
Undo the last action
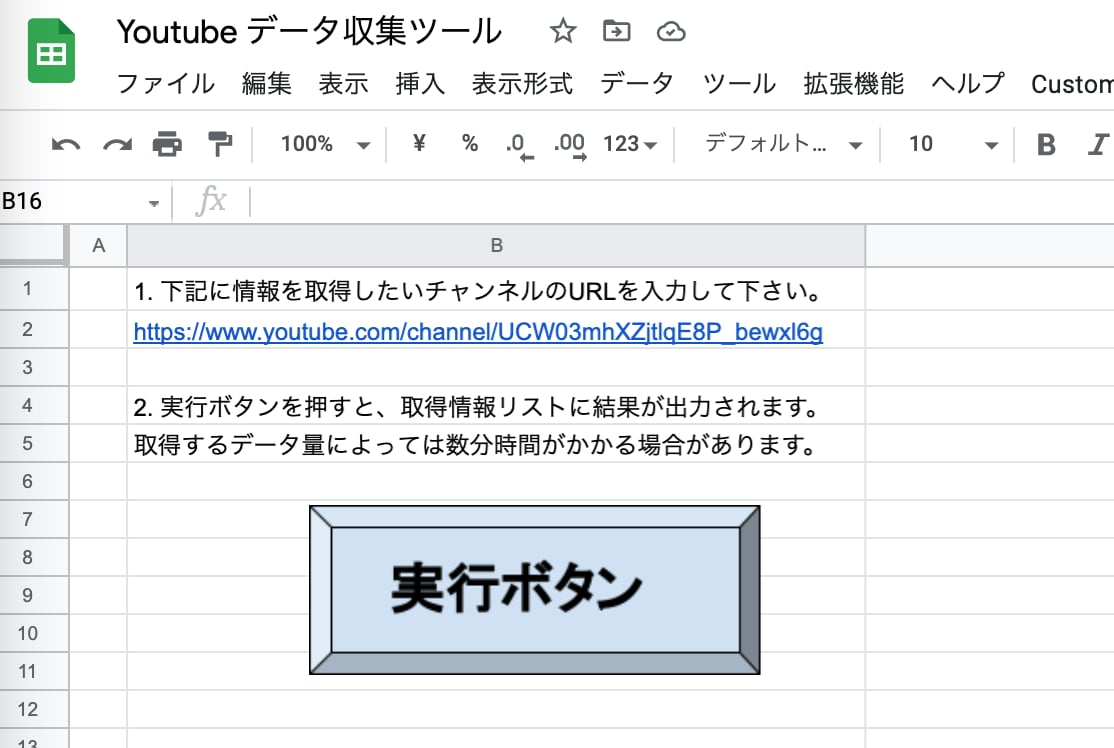[x=66, y=144]
